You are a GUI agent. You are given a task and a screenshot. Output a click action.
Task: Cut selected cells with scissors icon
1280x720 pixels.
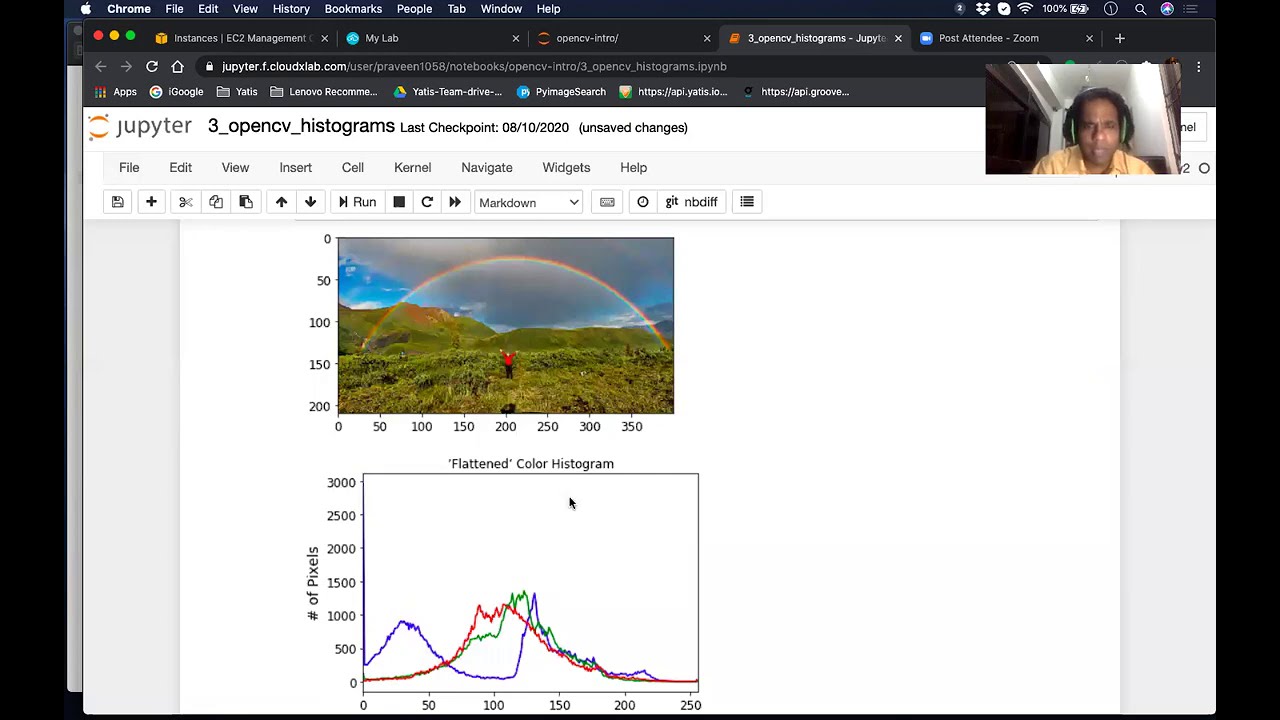(186, 202)
